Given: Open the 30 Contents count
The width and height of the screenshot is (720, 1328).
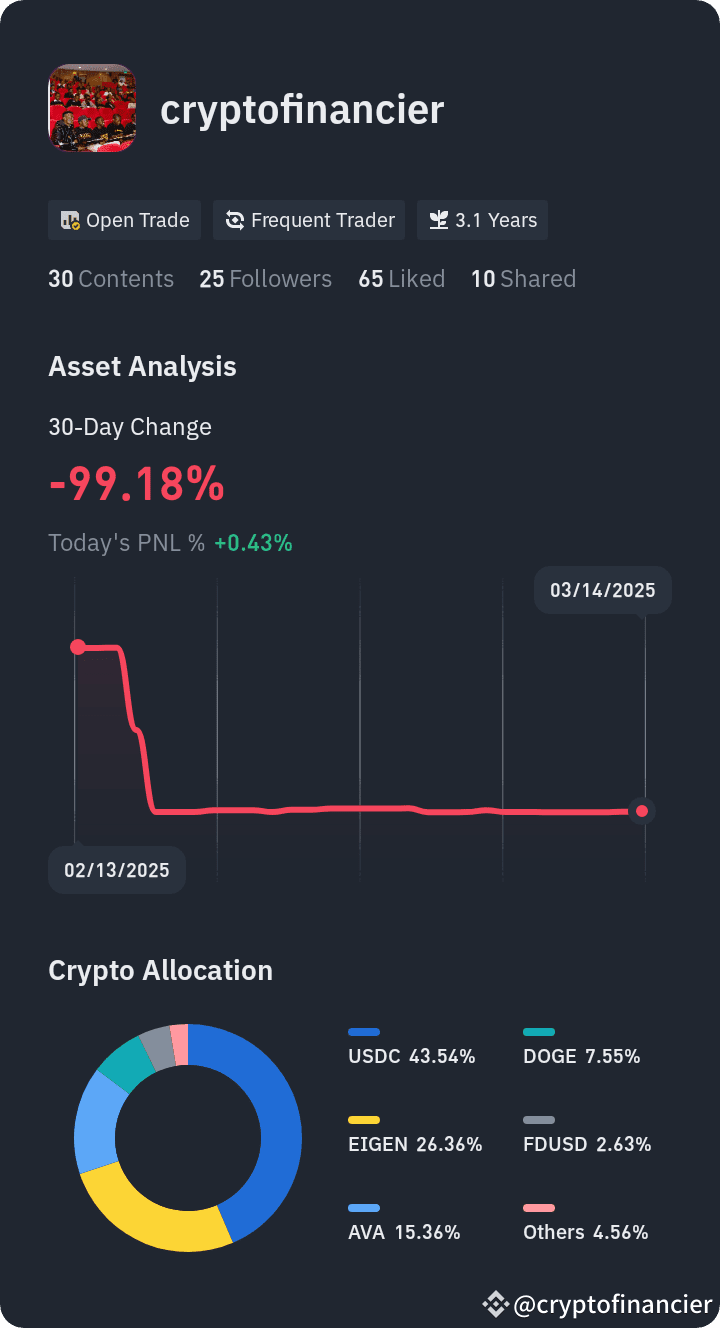Looking at the screenshot, I should 111,279.
